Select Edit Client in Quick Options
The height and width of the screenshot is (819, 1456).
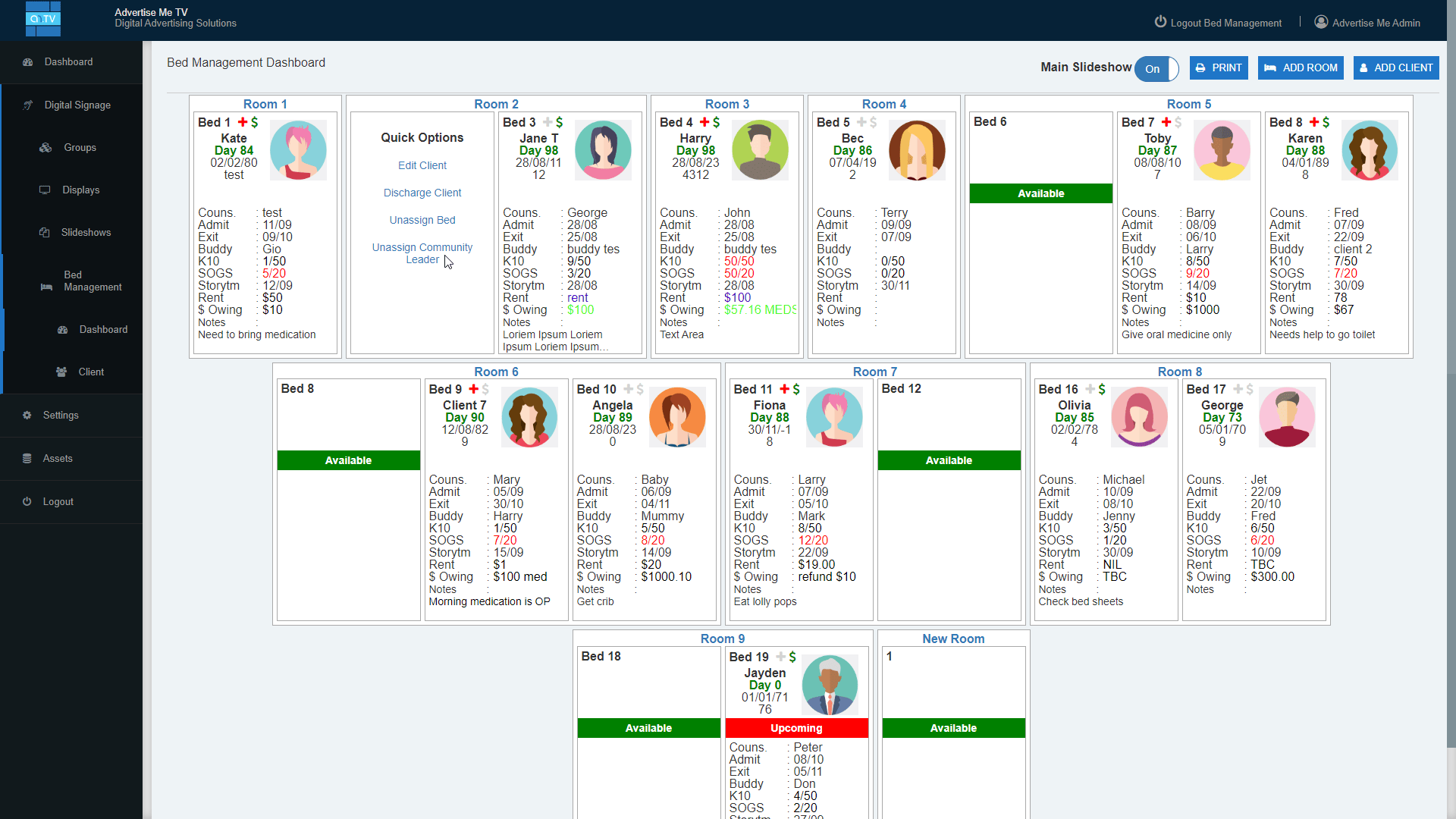[422, 165]
